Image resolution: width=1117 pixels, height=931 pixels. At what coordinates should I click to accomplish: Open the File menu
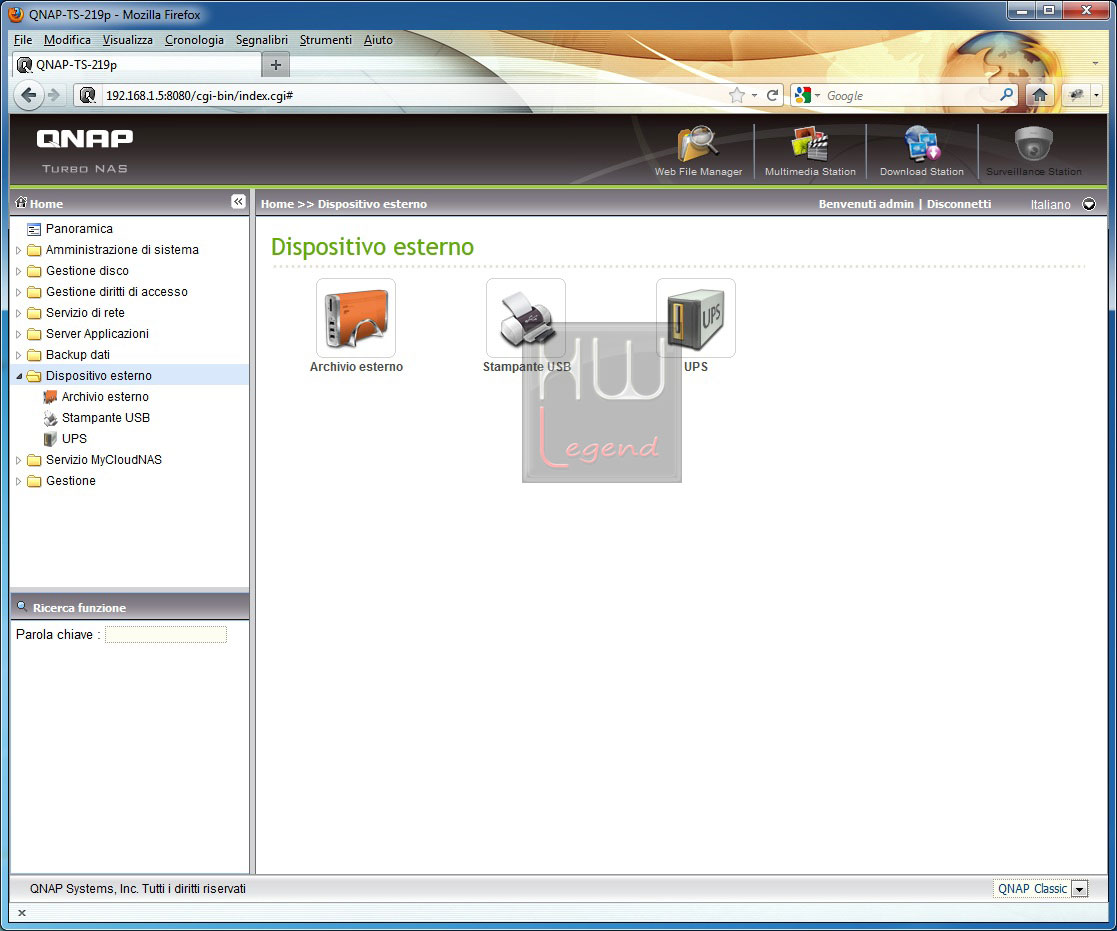[23, 40]
